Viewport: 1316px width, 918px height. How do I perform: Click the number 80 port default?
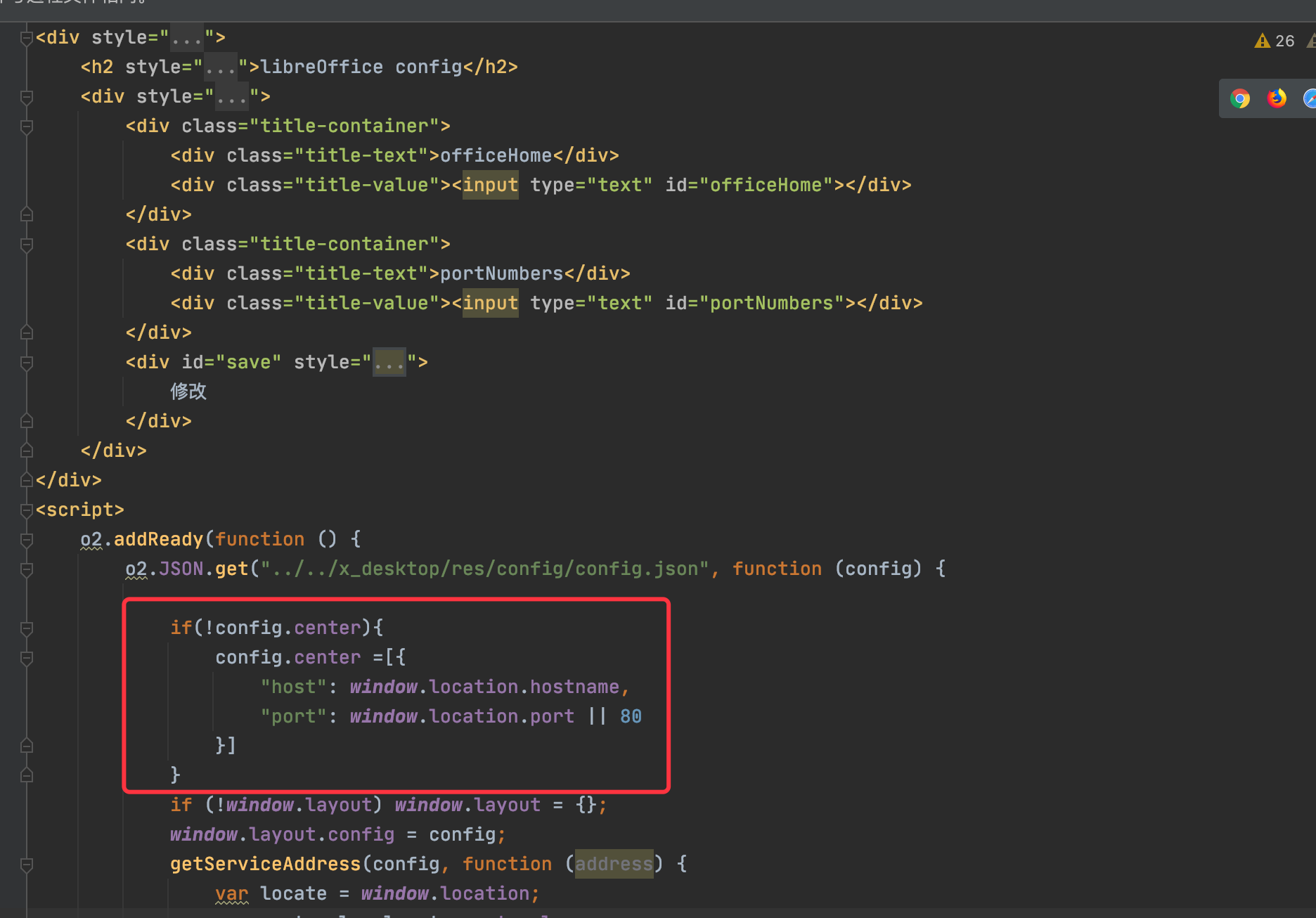(631, 717)
